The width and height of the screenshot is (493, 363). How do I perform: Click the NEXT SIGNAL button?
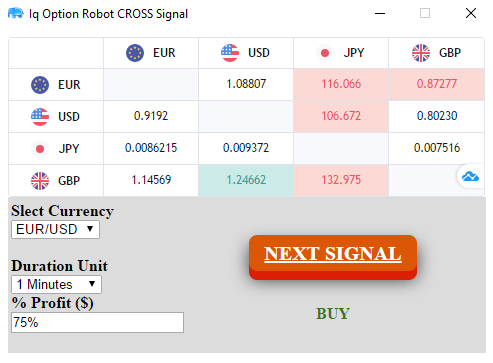(x=333, y=257)
